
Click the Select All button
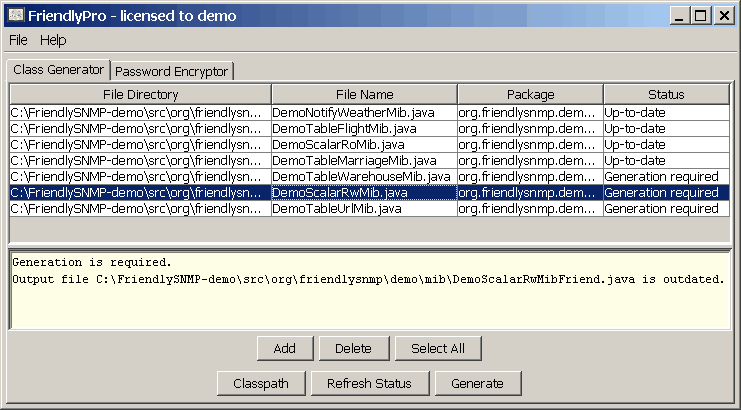click(x=438, y=348)
